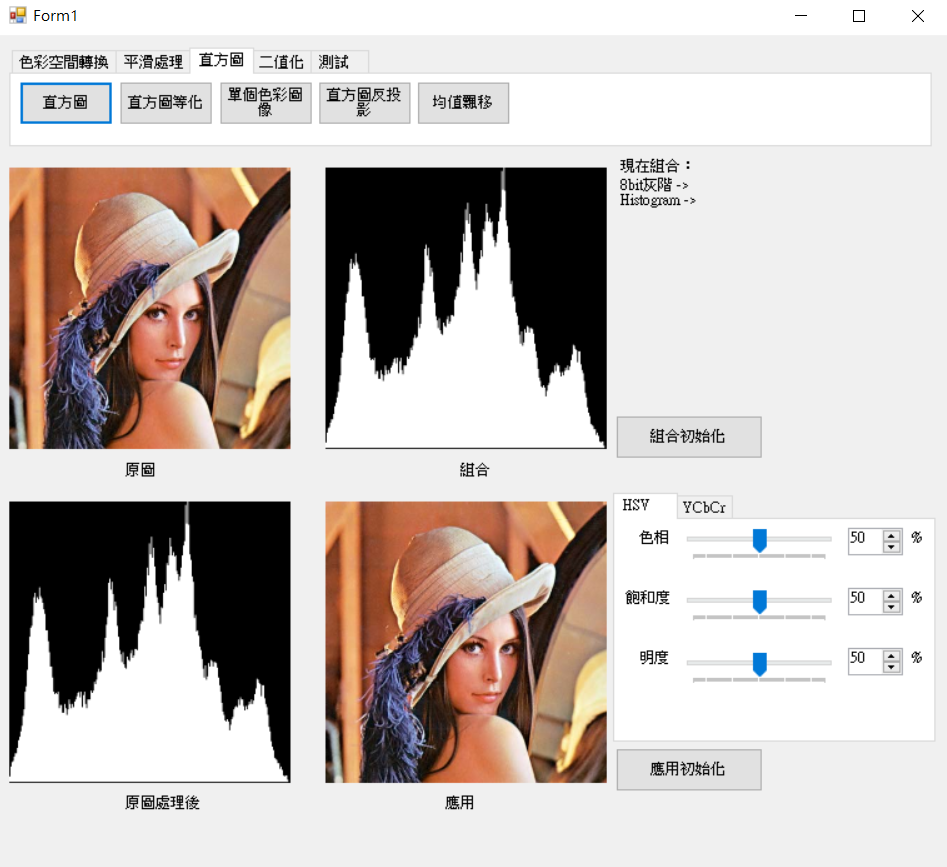
Task: Maximize the Form1 window
Action: pos(859,16)
